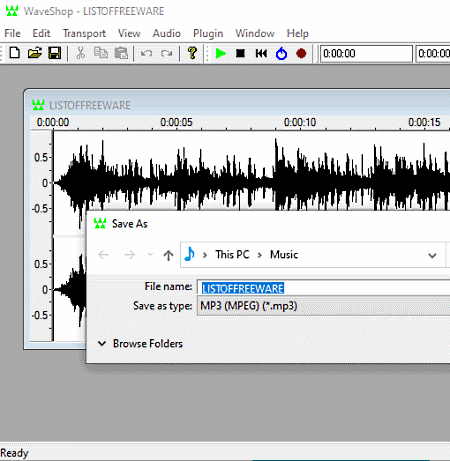Click the 0:00:10 marker on time ruler
The image size is (450, 461).
pyautogui.click(x=300, y=122)
